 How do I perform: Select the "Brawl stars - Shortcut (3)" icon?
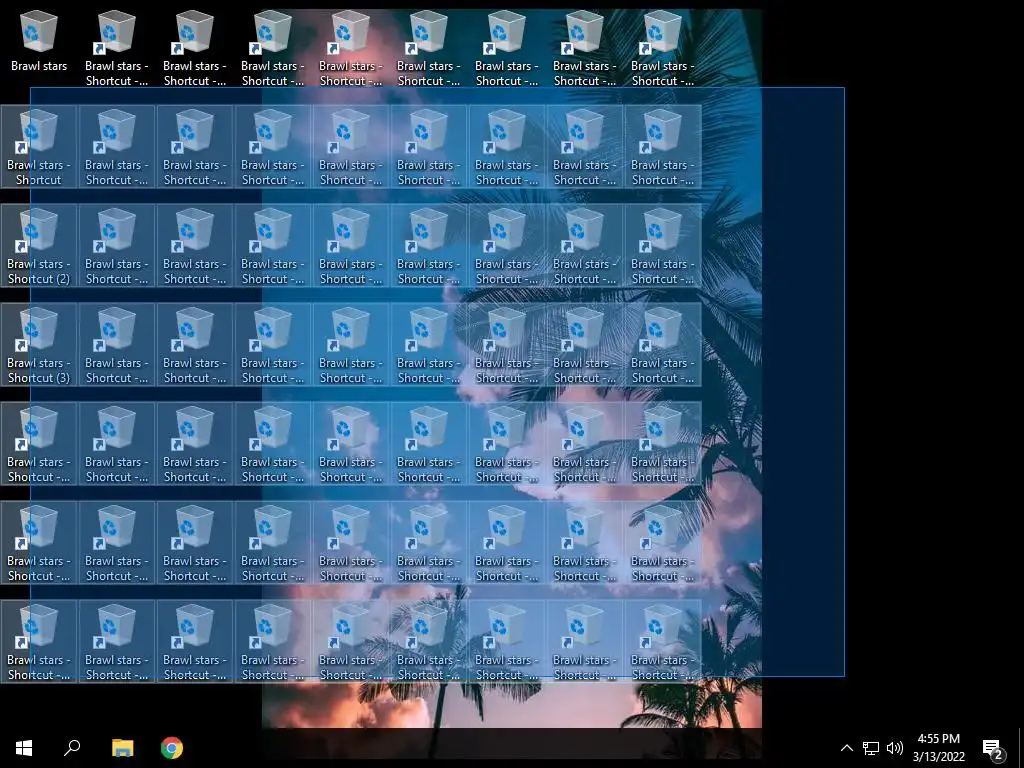pos(39,345)
